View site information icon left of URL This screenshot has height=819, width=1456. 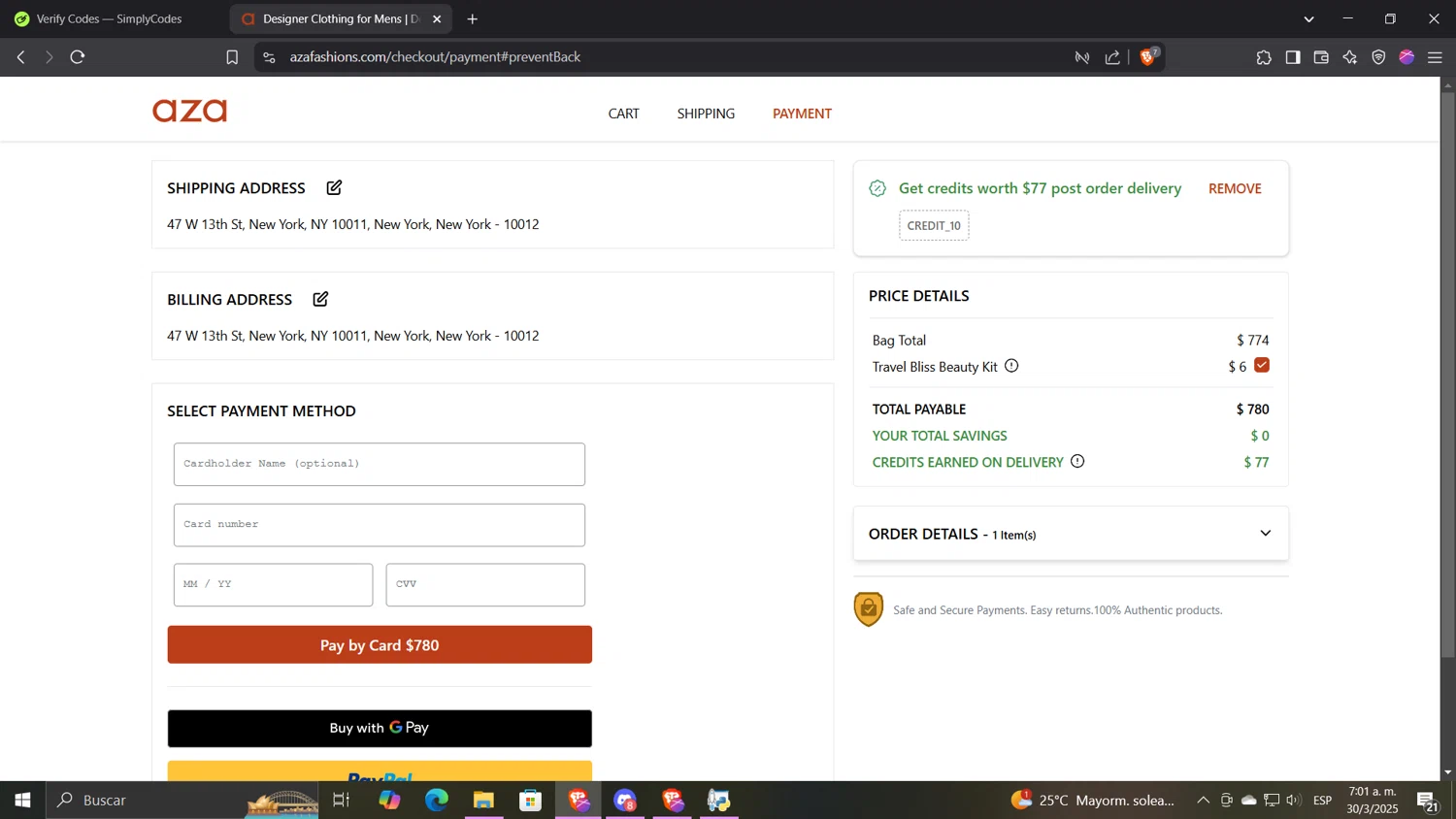(269, 57)
